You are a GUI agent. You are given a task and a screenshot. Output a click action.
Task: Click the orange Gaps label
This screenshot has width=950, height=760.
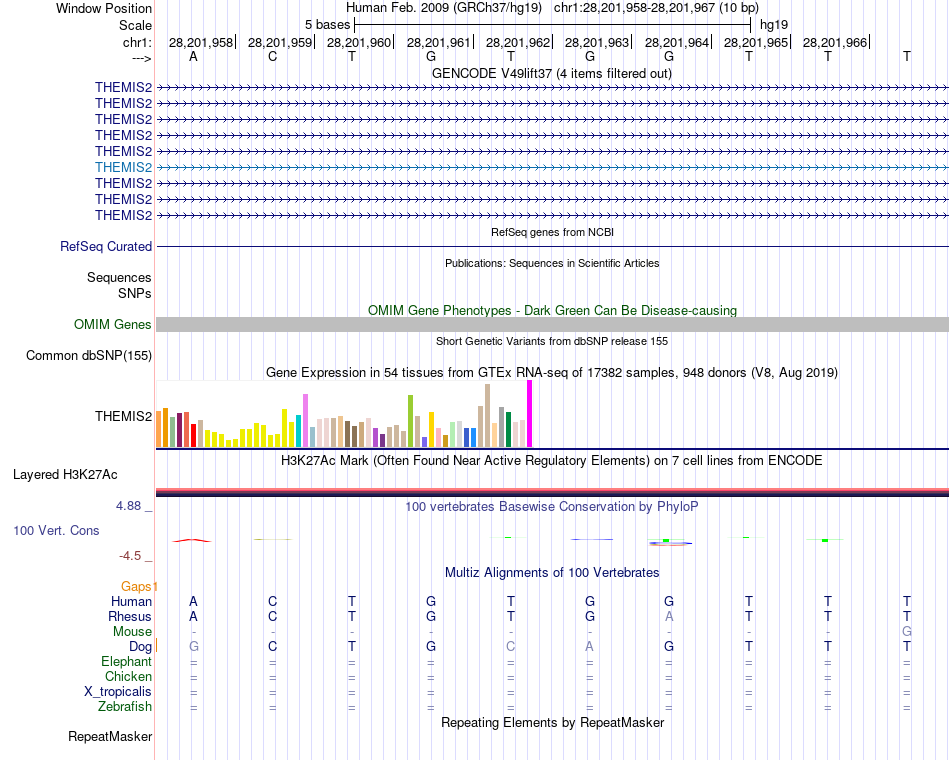point(136,587)
